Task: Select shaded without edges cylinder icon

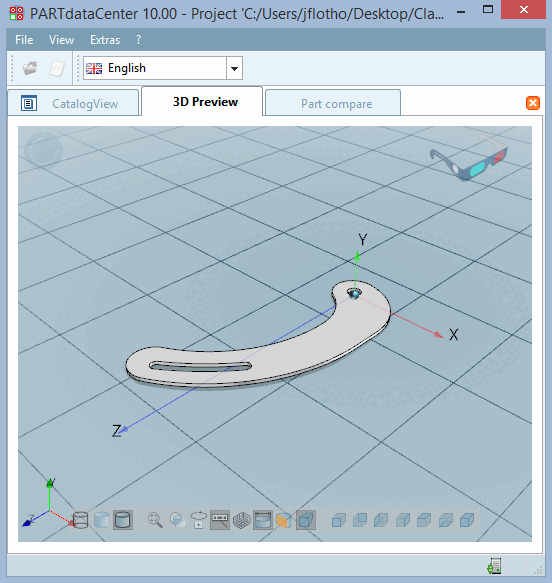Action: (x=101, y=520)
